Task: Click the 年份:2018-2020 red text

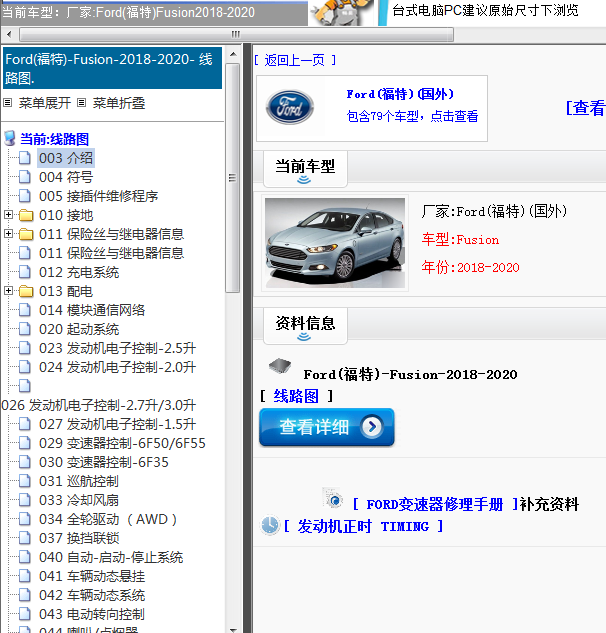Action: pyautogui.click(x=470, y=267)
